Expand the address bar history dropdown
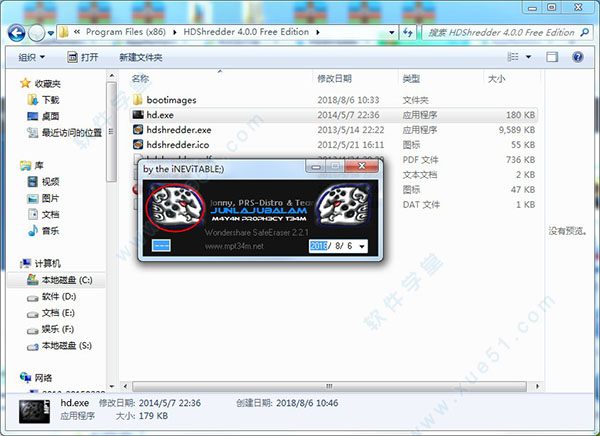This screenshot has height=436, width=600. click(391, 33)
